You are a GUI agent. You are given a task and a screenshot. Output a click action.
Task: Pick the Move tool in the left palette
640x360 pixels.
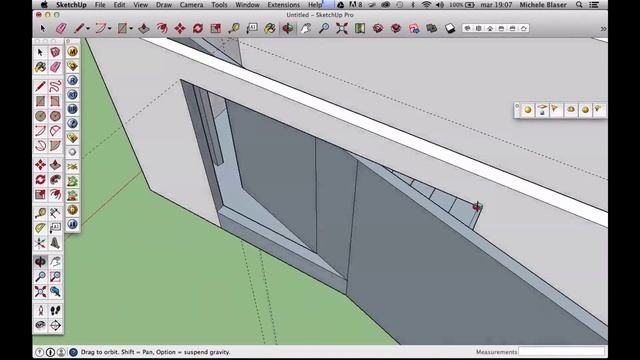click(40, 165)
